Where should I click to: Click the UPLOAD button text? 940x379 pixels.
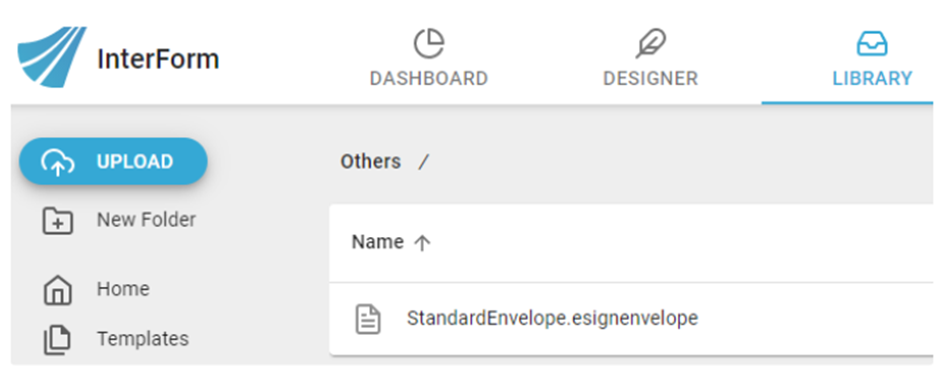(x=135, y=162)
